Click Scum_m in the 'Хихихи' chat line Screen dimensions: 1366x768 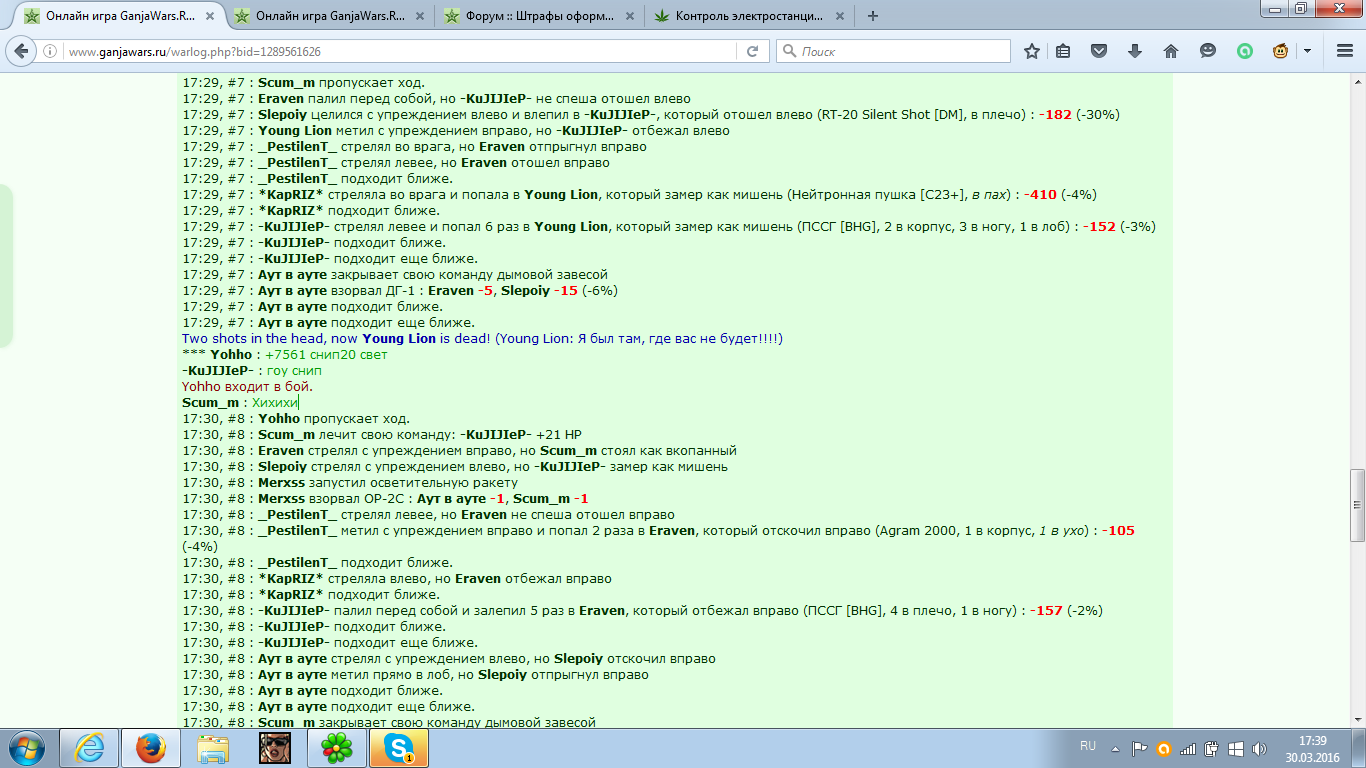pyautogui.click(x=210, y=403)
